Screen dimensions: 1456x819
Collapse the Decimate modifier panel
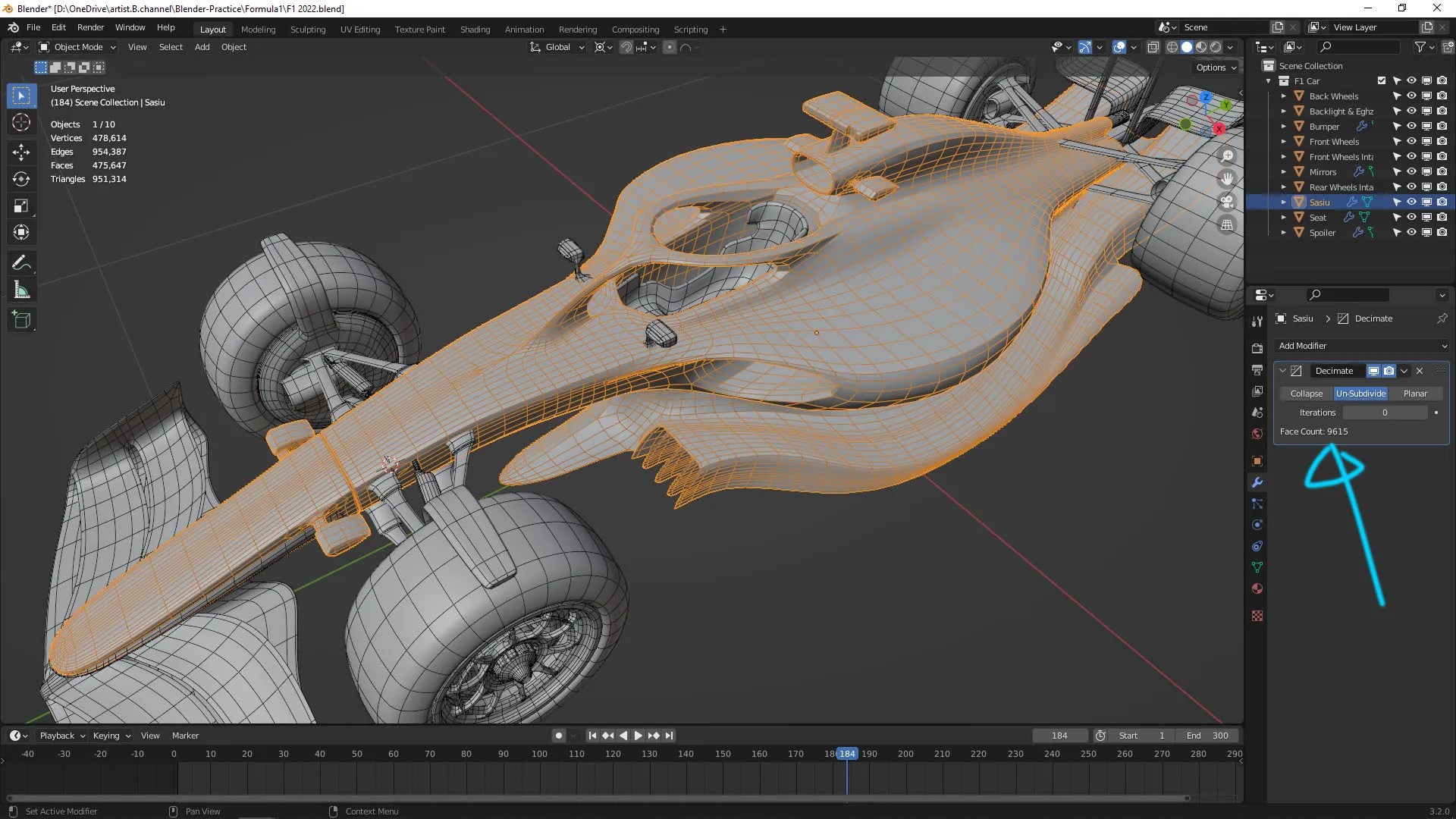[x=1282, y=371]
